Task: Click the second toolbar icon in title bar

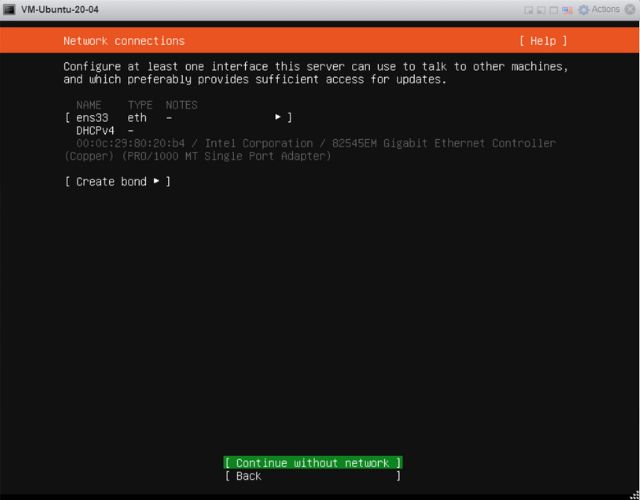Action: pyautogui.click(x=541, y=10)
